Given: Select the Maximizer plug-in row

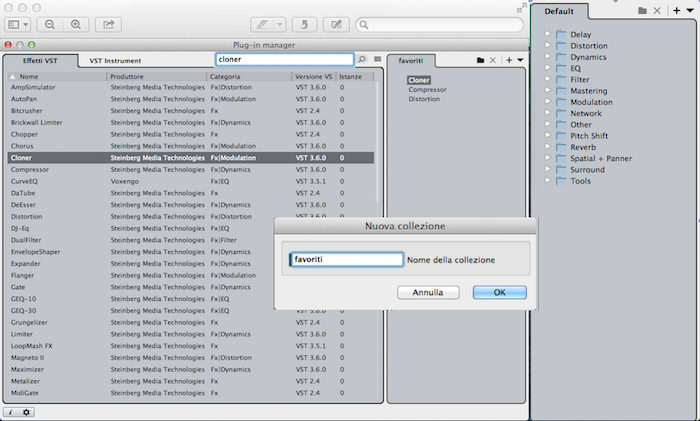Looking at the screenshot, I should (191, 369).
